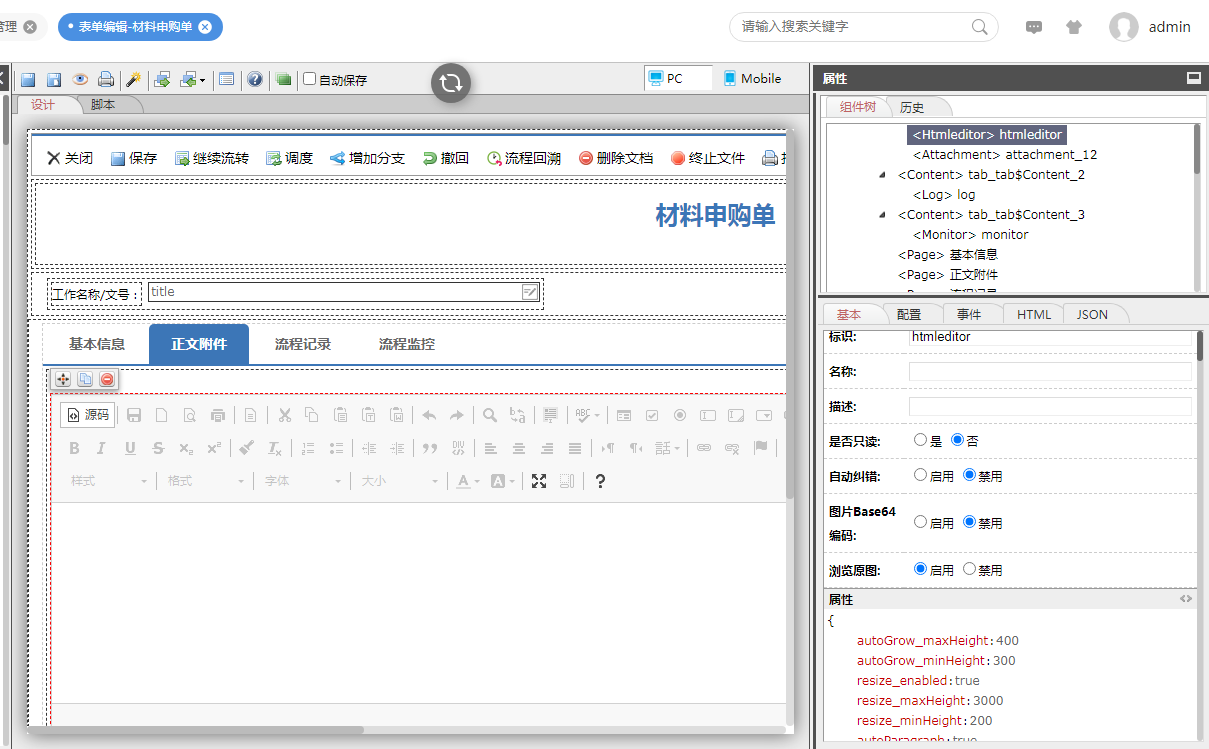Enable the 自动保存 checkbox
1209x749 pixels.
[x=310, y=79]
